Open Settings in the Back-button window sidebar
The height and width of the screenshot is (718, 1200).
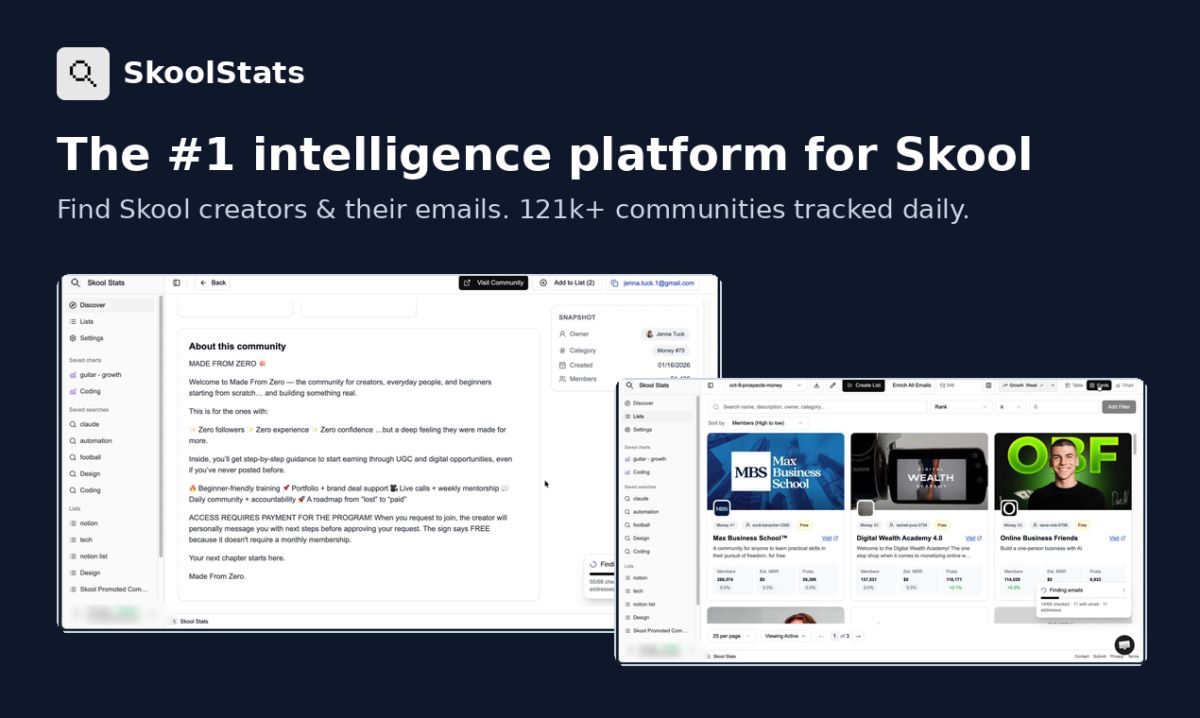point(110,338)
